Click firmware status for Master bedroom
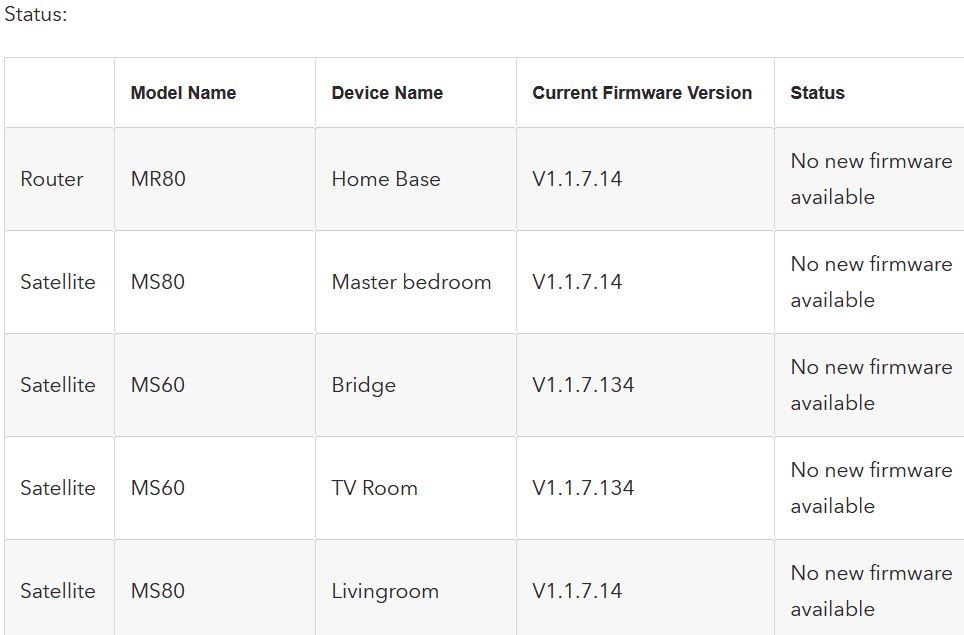 click(870, 282)
